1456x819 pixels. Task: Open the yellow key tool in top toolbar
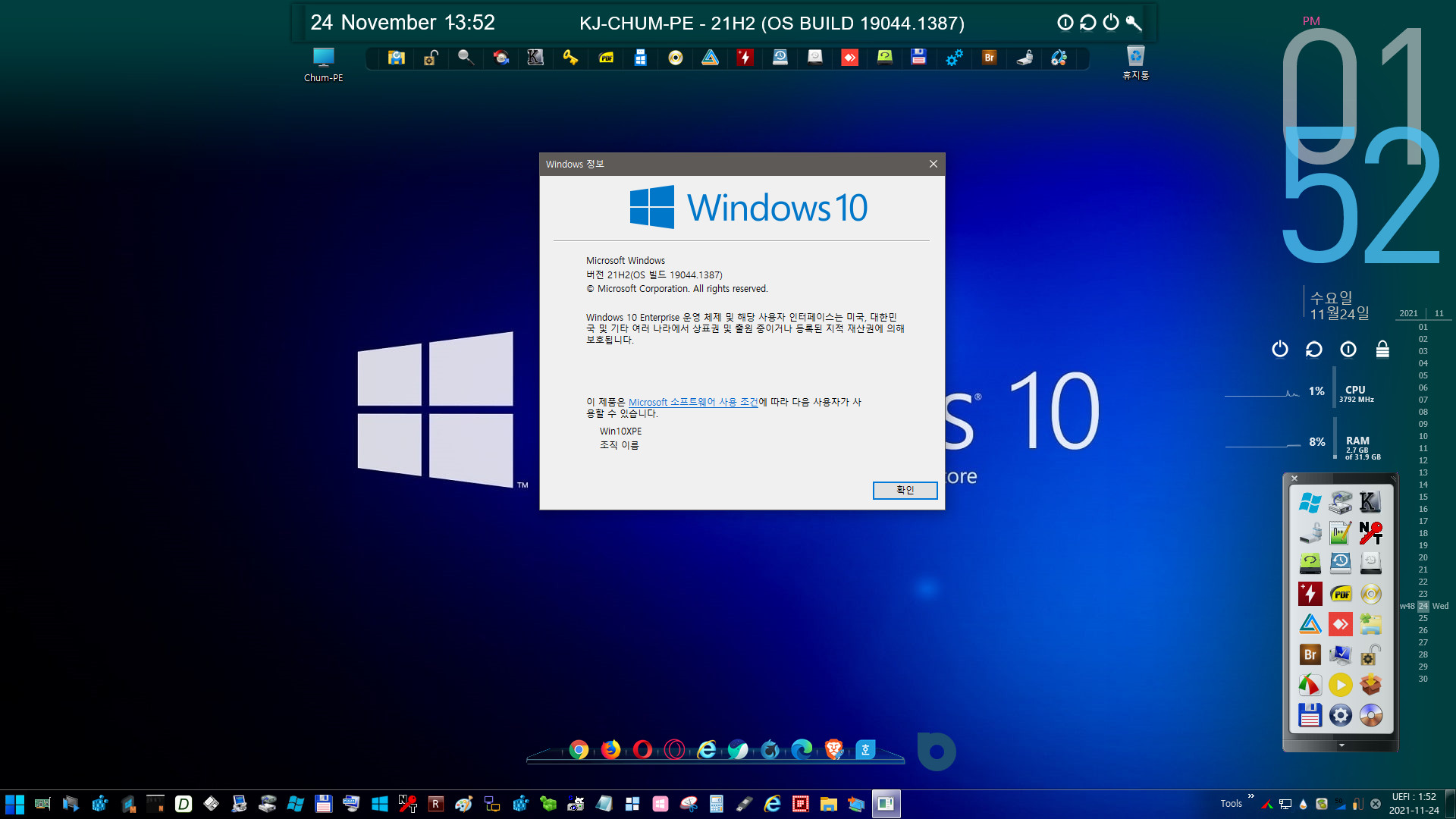[x=570, y=58]
